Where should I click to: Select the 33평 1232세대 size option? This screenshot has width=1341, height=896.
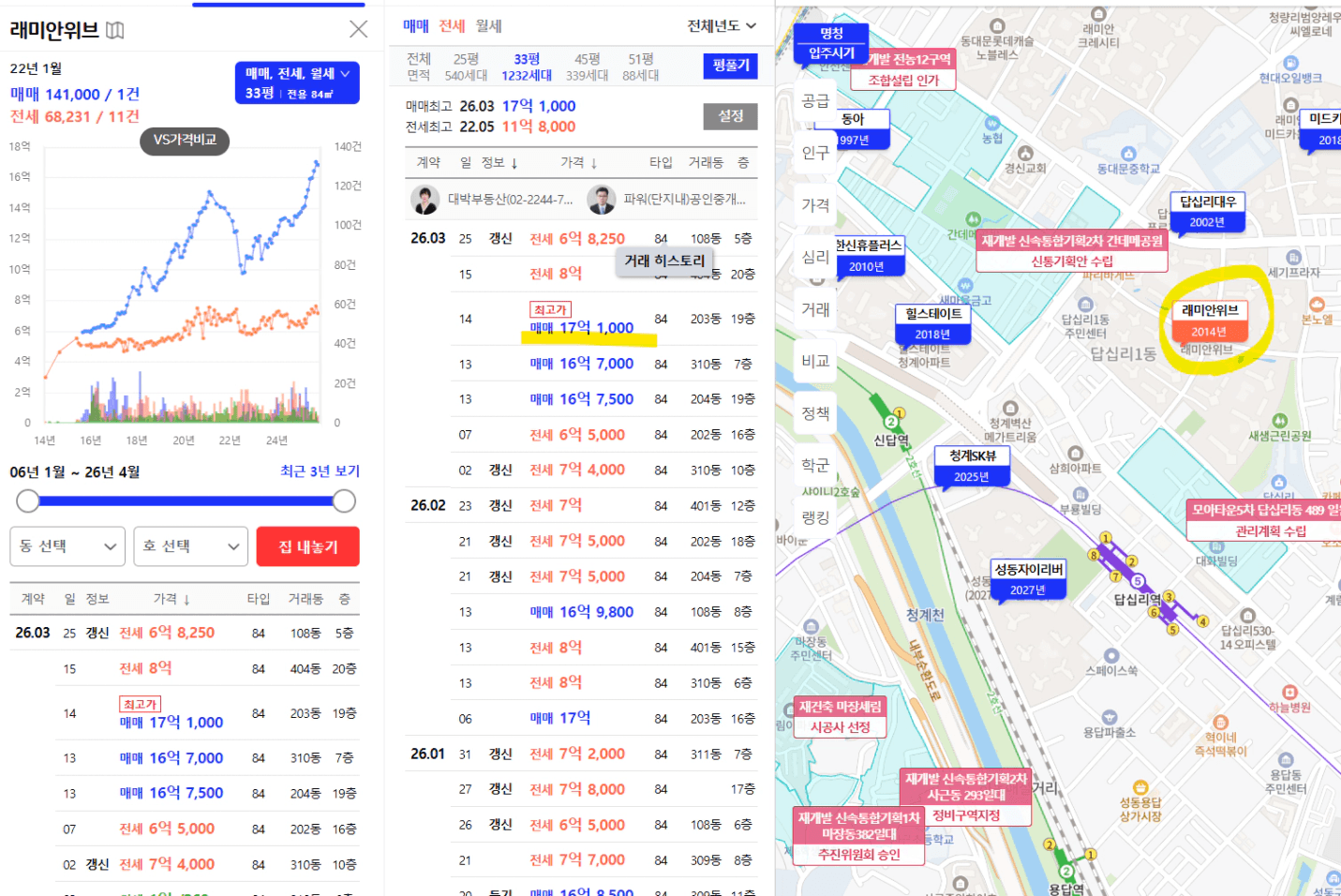(x=527, y=67)
